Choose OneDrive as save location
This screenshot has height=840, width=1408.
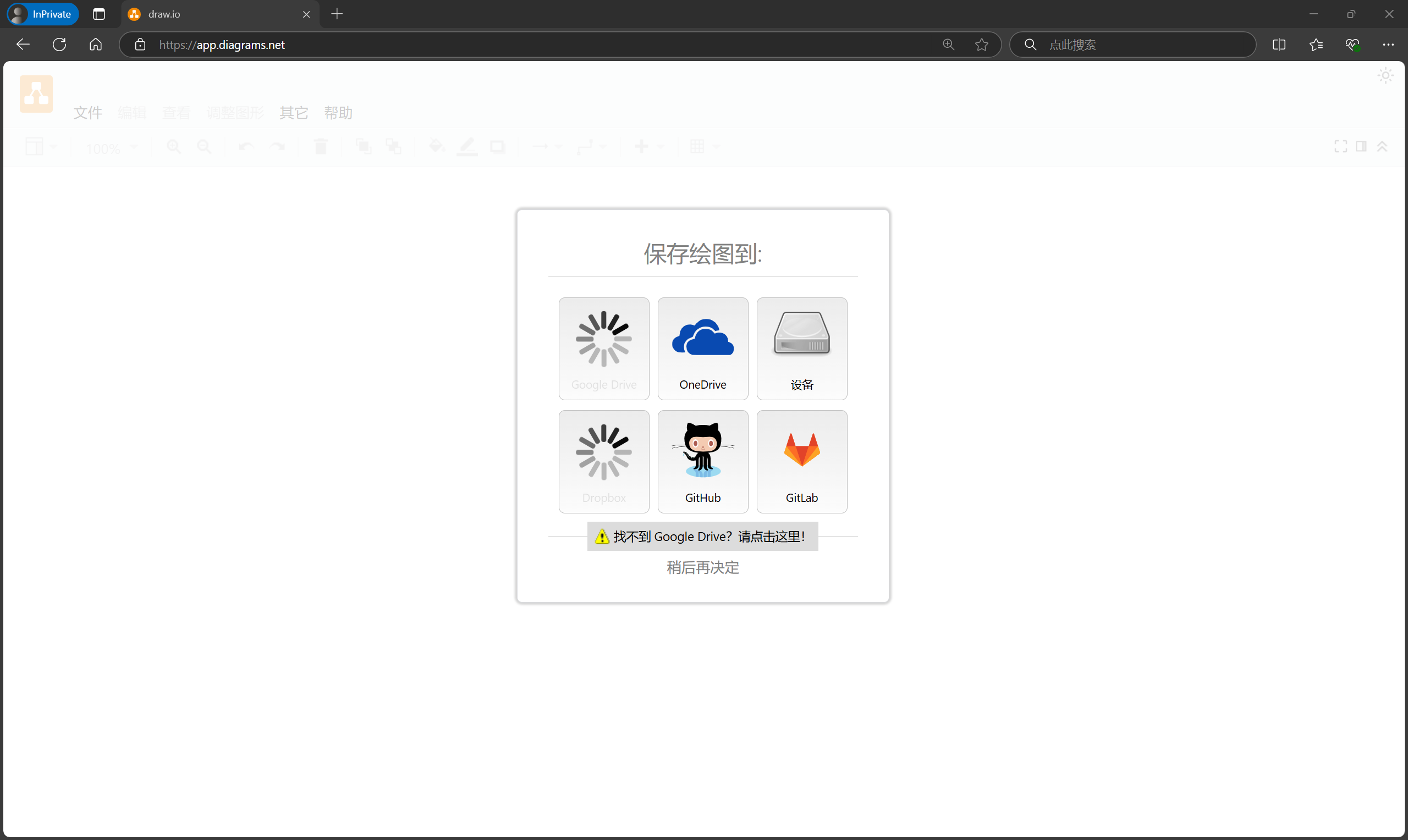click(x=702, y=348)
